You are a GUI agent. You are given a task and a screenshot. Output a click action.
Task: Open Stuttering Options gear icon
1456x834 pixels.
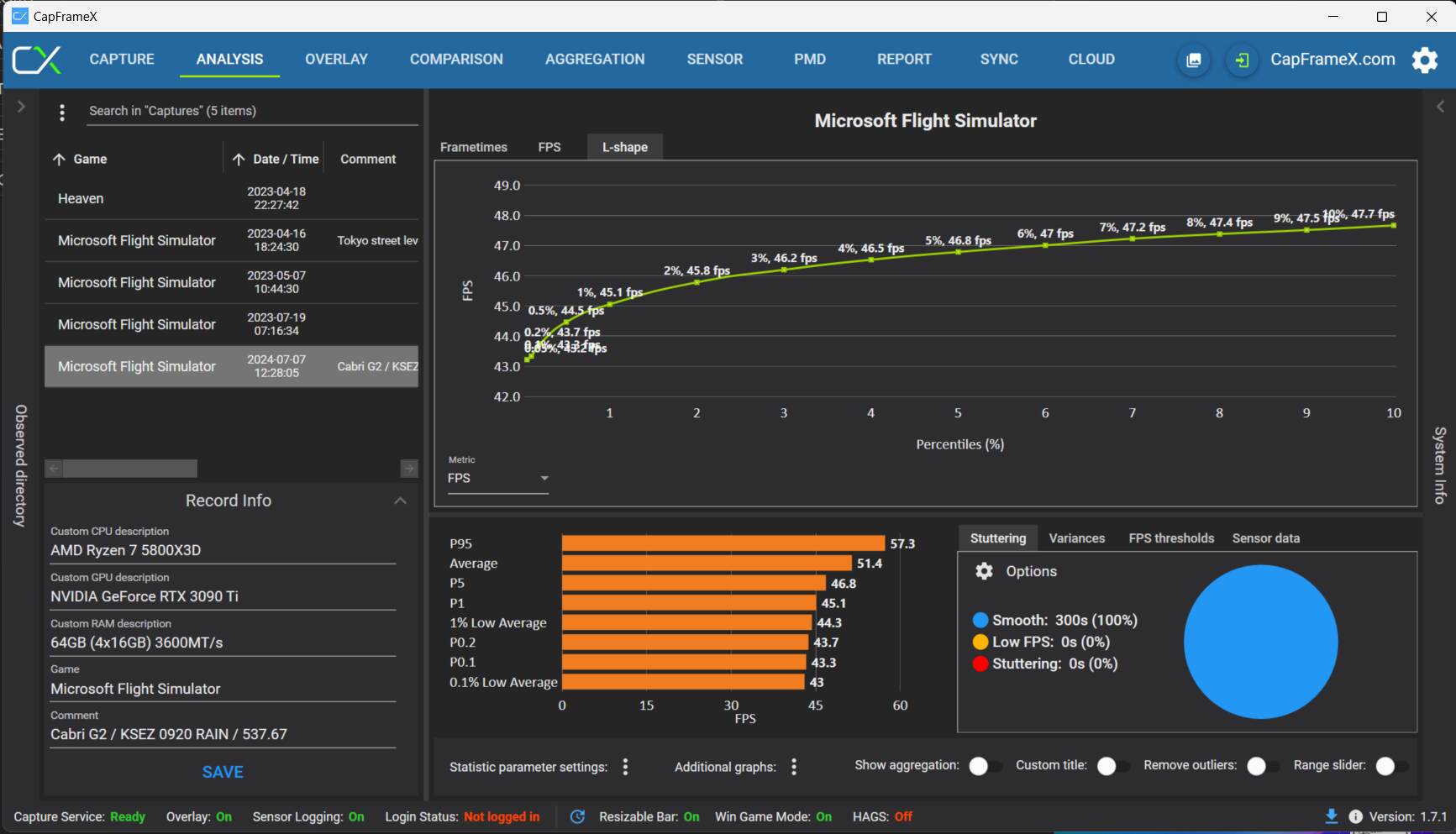[x=984, y=571]
